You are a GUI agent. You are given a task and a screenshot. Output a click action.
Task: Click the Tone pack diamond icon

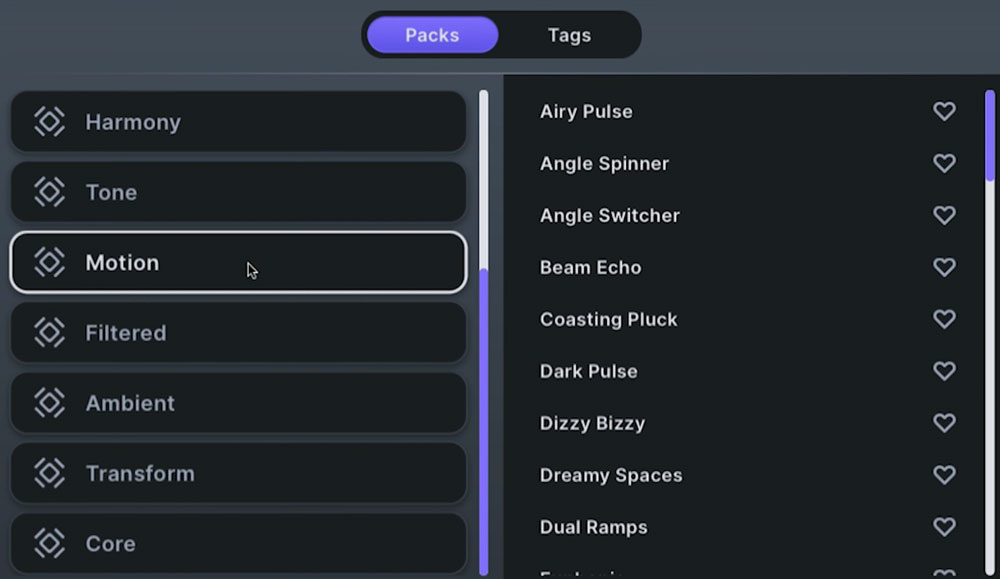(x=49, y=192)
